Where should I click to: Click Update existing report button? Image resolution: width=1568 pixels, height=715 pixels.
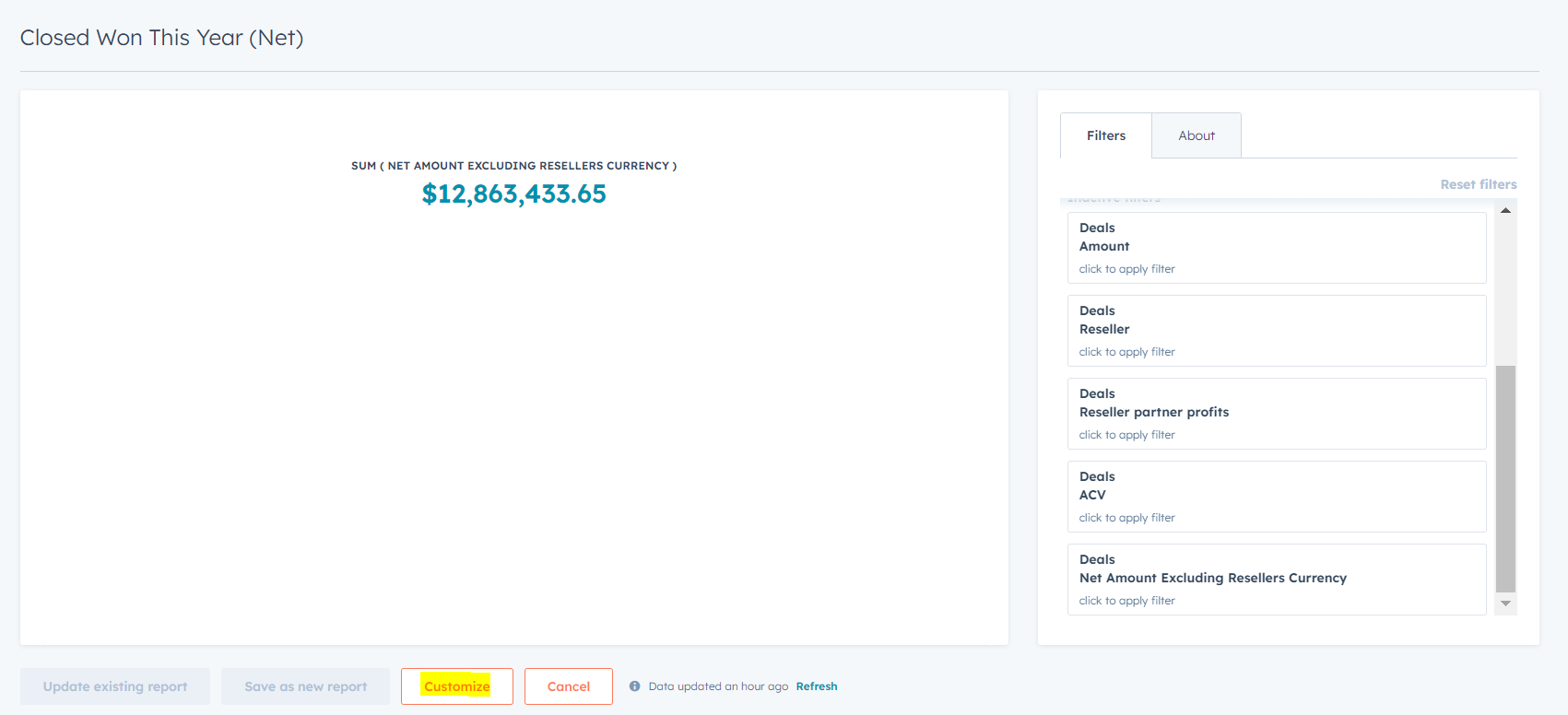(115, 686)
